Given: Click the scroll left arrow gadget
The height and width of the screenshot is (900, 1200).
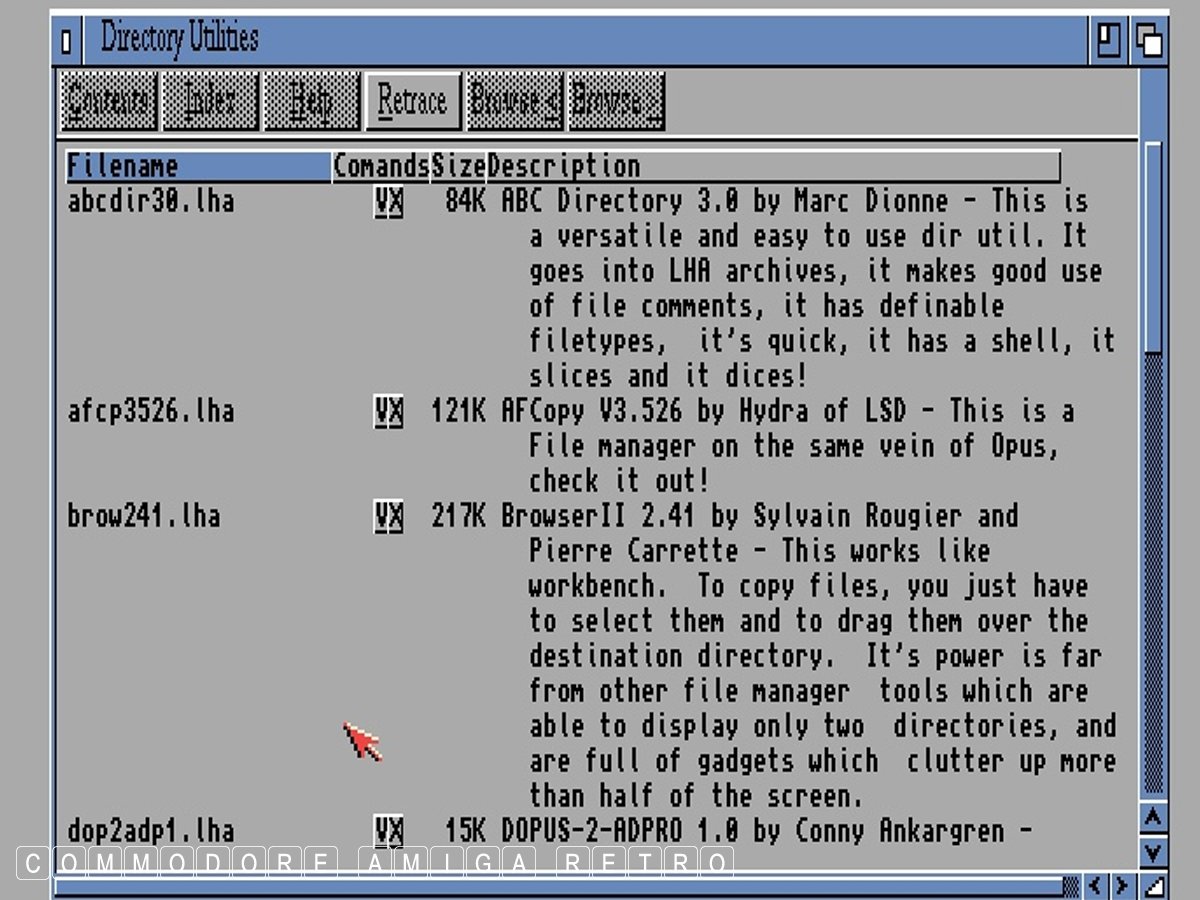Looking at the screenshot, I should [1097, 886].
